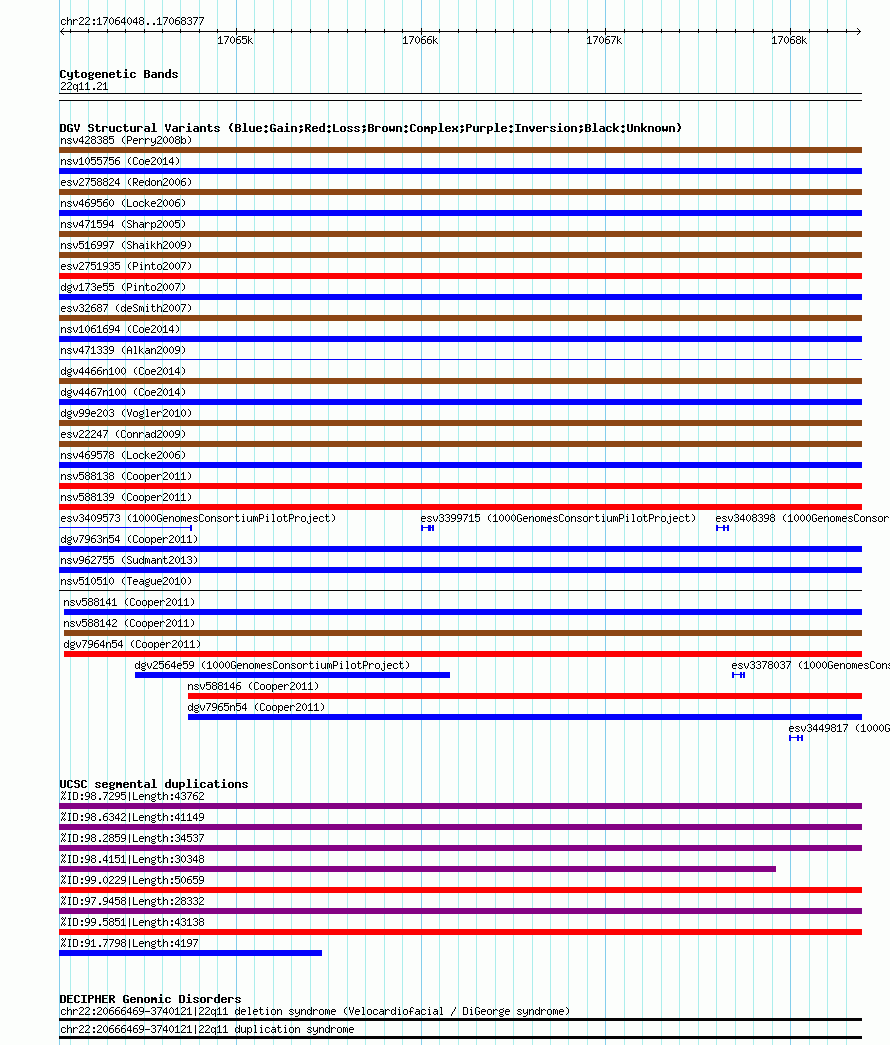Image resolution: width=890 pixels, height=1045 pixels.
Task: Open the dgv173e55 (Pinto2007) variant label
Action: [123, 287]
